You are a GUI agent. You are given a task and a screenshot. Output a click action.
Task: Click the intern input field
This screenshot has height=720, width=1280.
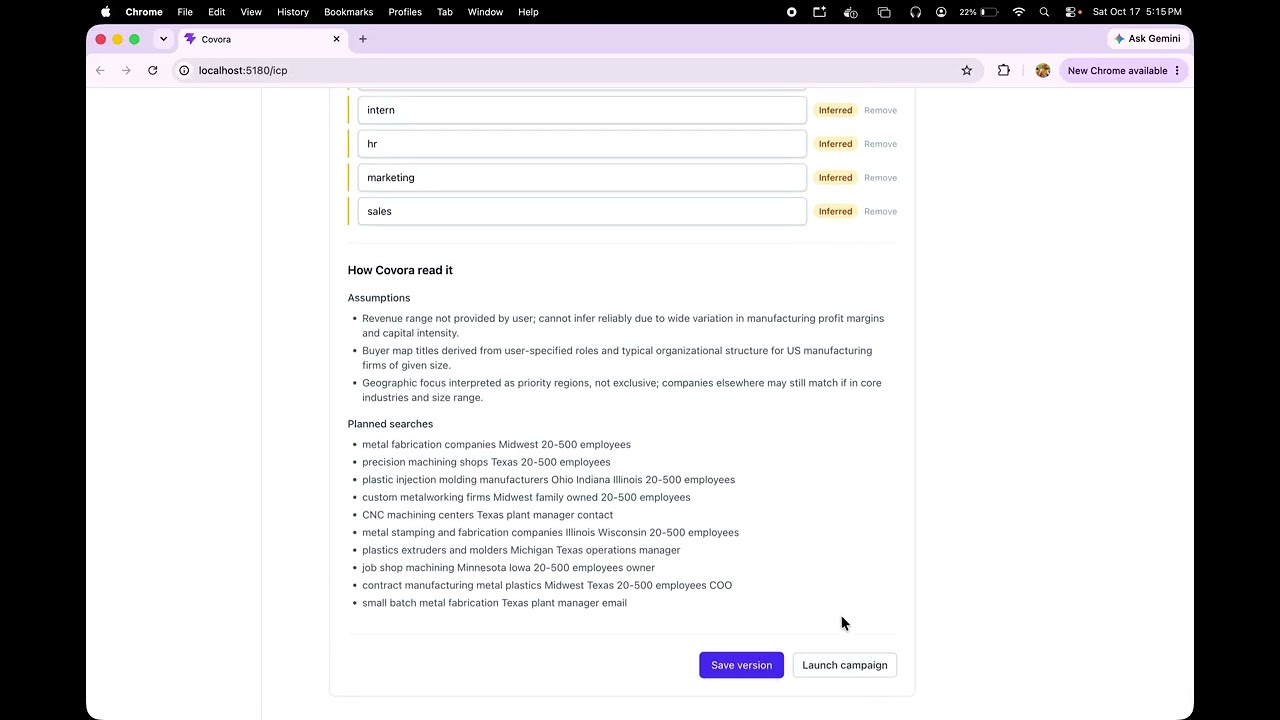582,110
